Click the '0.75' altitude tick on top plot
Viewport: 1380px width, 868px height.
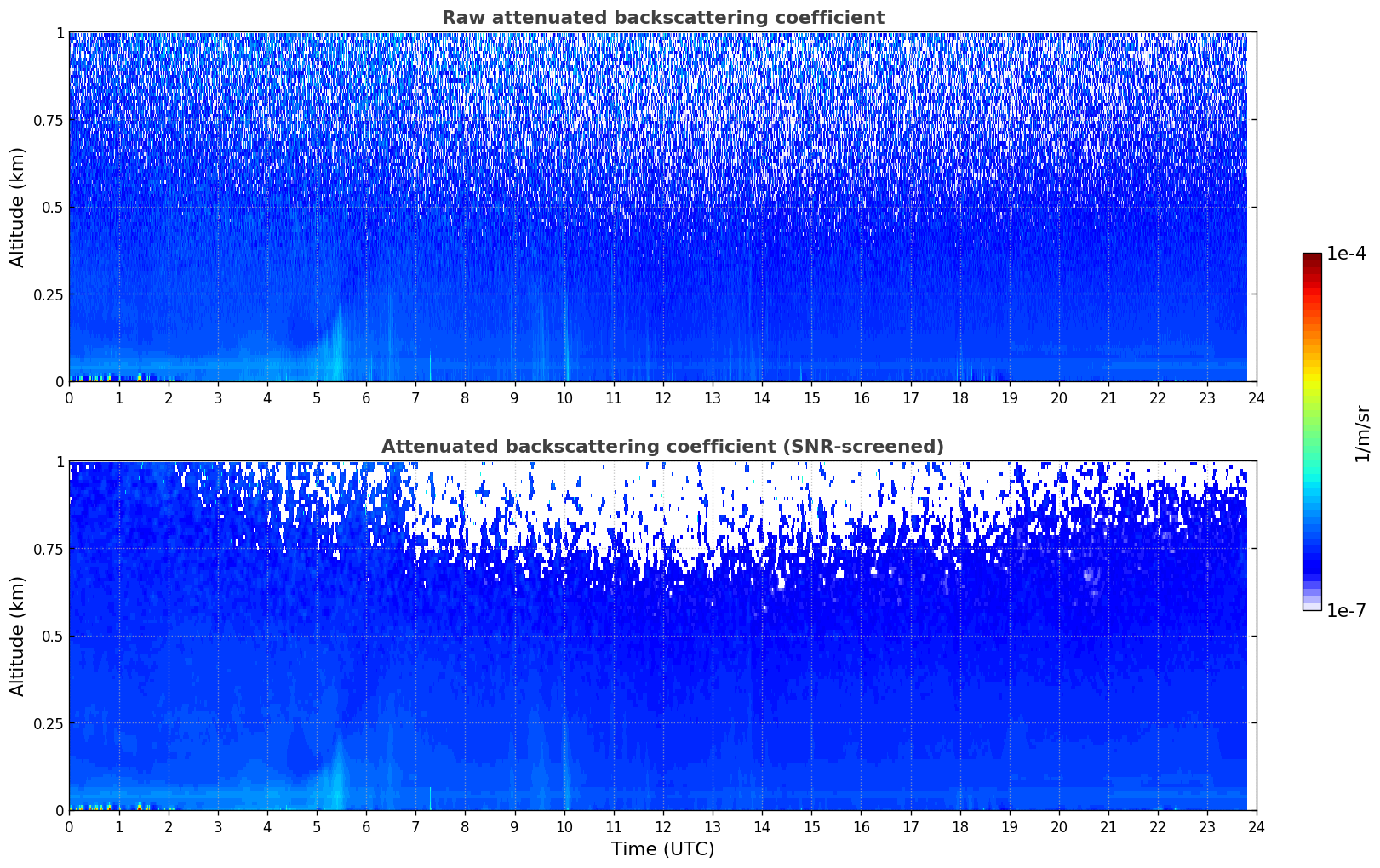pyautogui.click(x=49, y=120)
